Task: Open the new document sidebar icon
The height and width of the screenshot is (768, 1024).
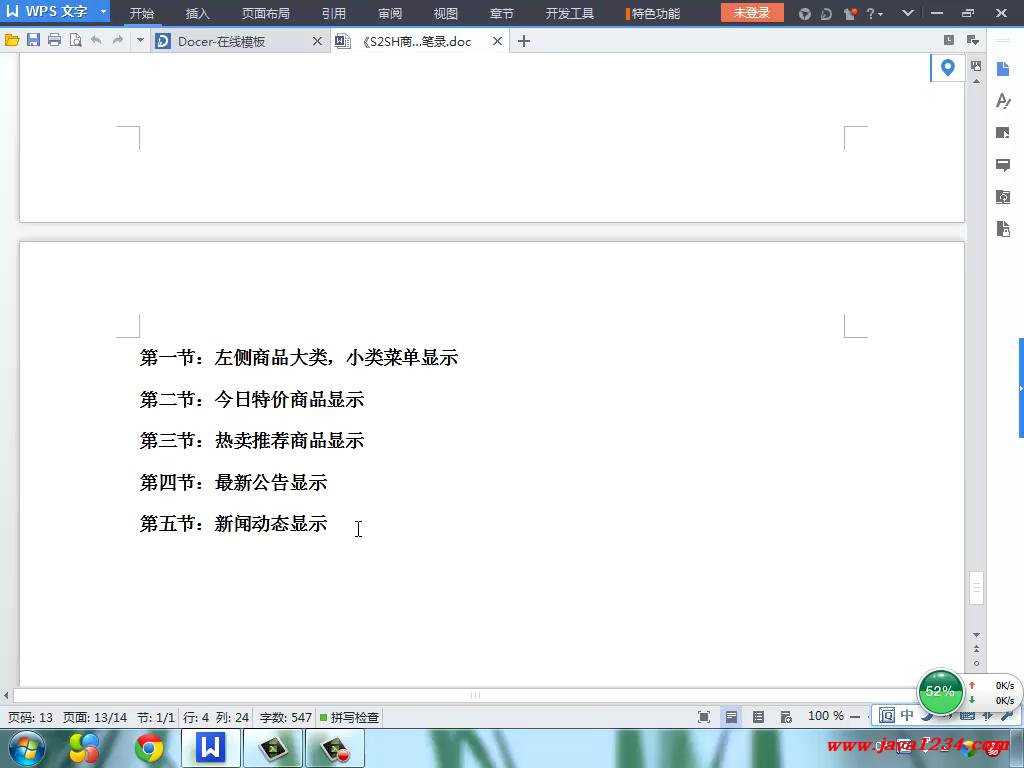Action: (1003, 69)
